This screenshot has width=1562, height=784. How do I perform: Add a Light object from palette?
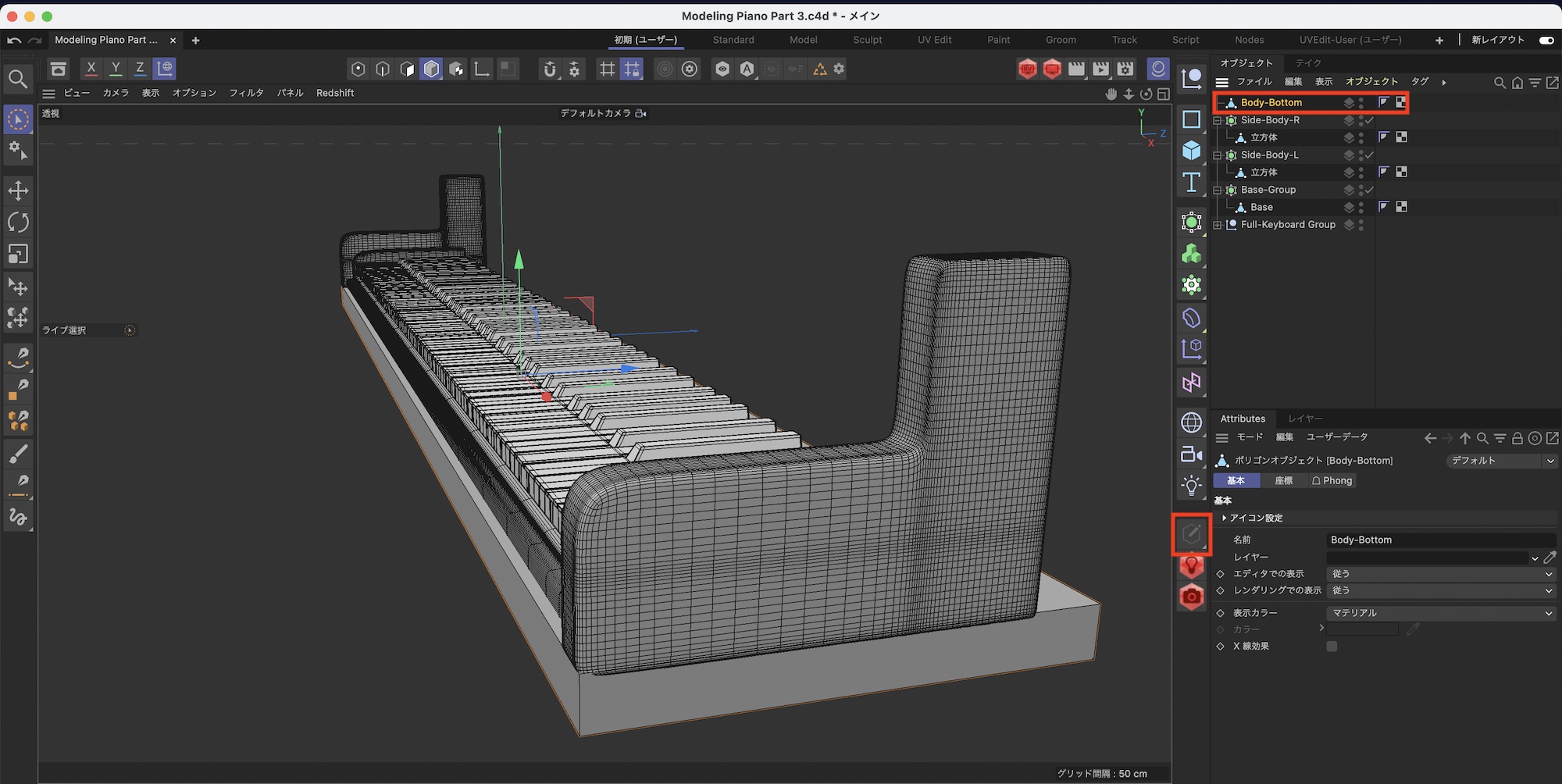click(x=1191, y=486)
